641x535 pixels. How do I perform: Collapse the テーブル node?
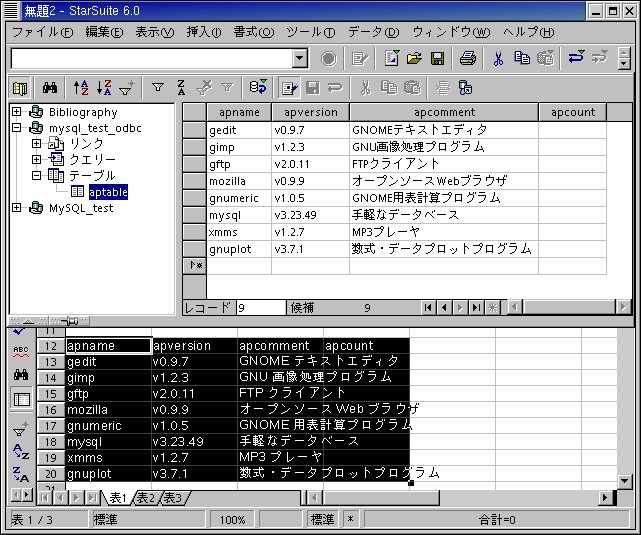coord(36,175)
